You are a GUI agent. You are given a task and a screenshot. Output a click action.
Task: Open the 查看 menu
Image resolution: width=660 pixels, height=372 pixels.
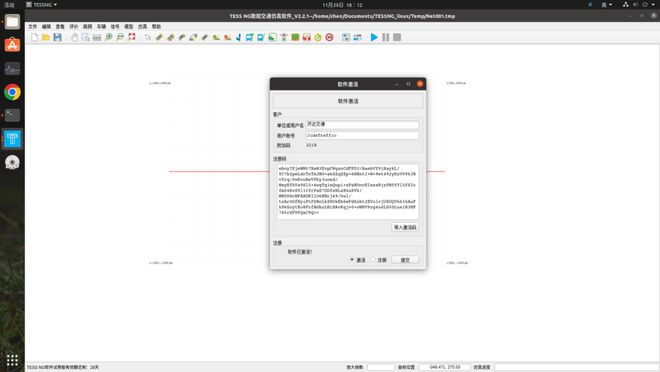[x=60, y=27]
